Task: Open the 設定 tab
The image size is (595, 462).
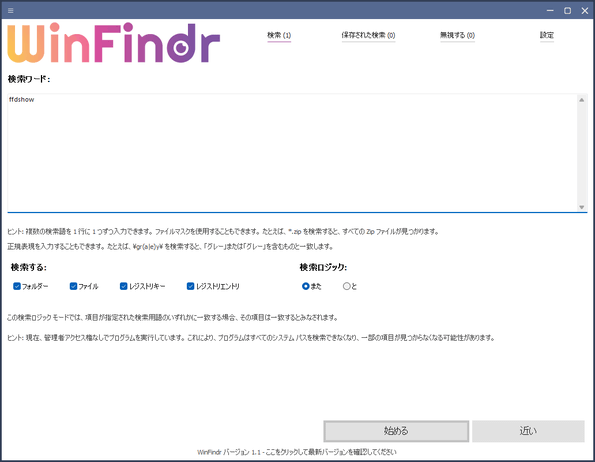Action: pyautogui.click(x=547, y=35)
